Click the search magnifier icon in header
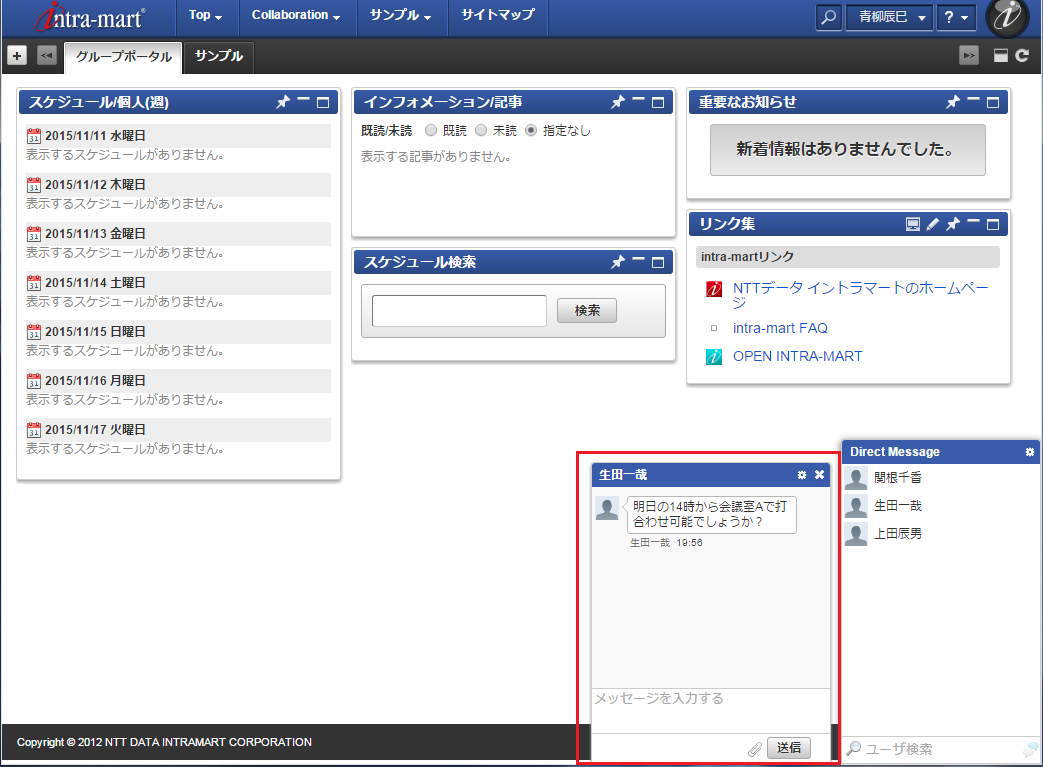 coord(828,17)
